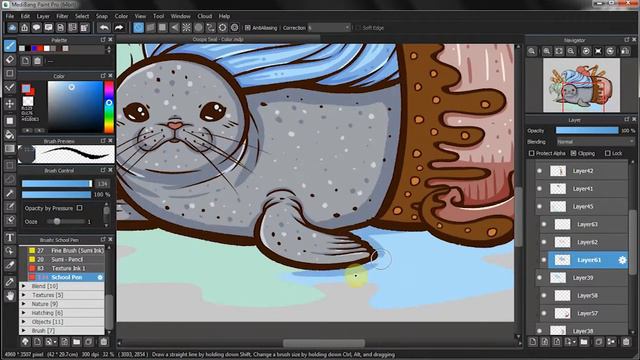Open the Filter menu
640x360 pixels.
[62, 16]
